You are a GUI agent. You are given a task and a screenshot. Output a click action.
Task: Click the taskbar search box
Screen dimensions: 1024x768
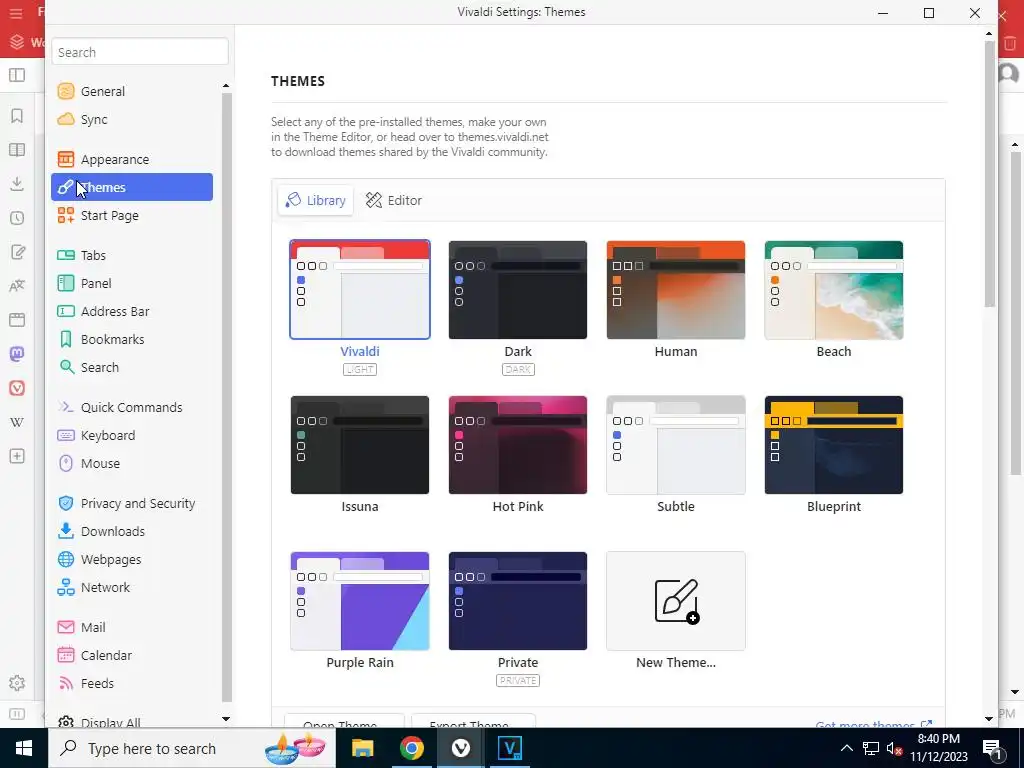191,748
